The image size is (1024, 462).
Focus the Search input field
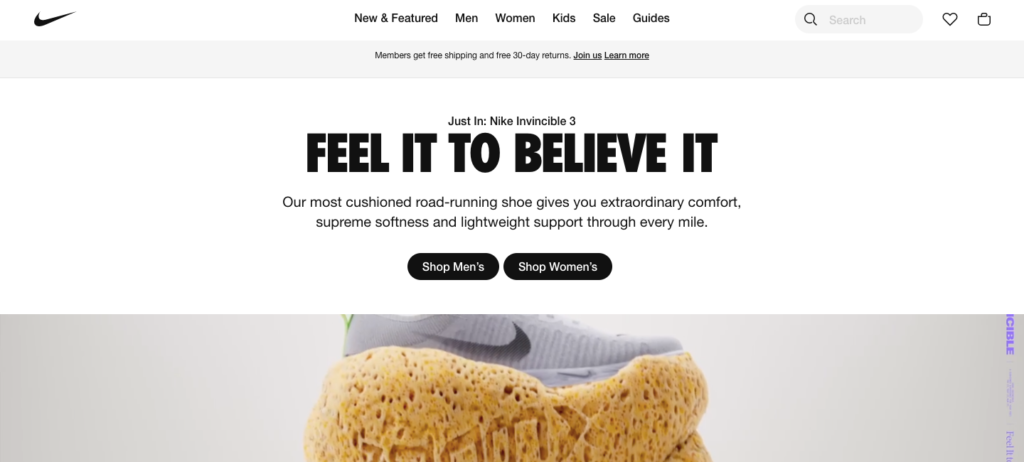point(858,20)
